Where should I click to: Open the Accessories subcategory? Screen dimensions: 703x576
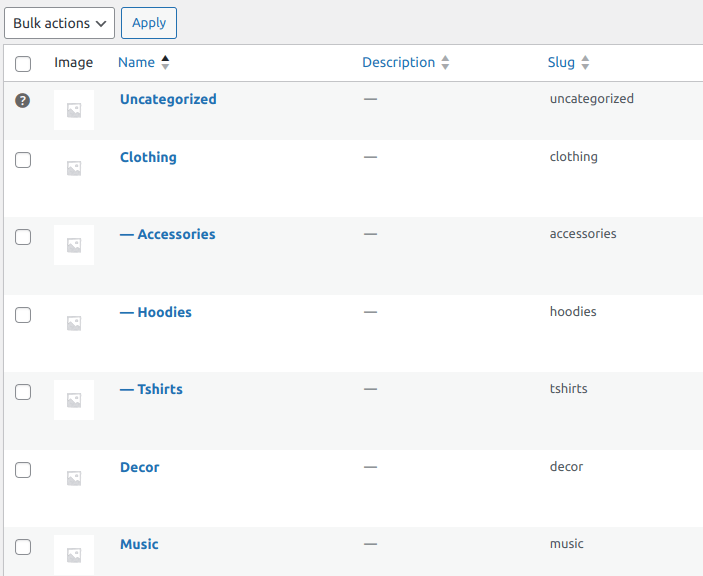(168, 234)
